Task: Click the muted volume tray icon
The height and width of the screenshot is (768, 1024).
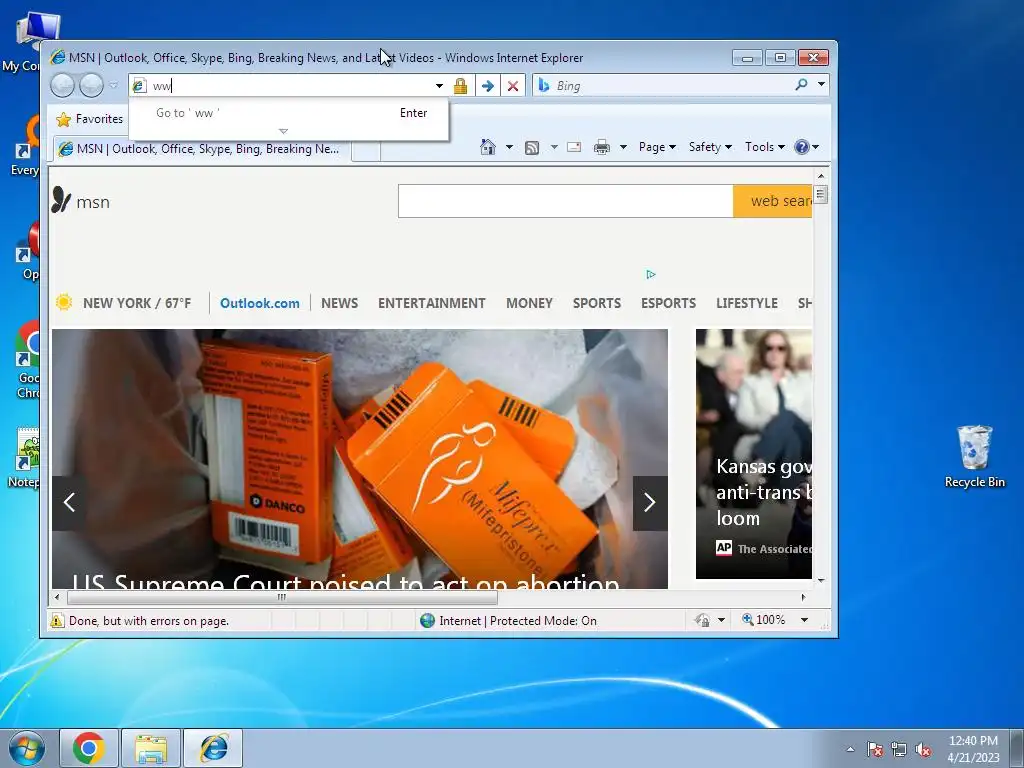Action: 923,750
